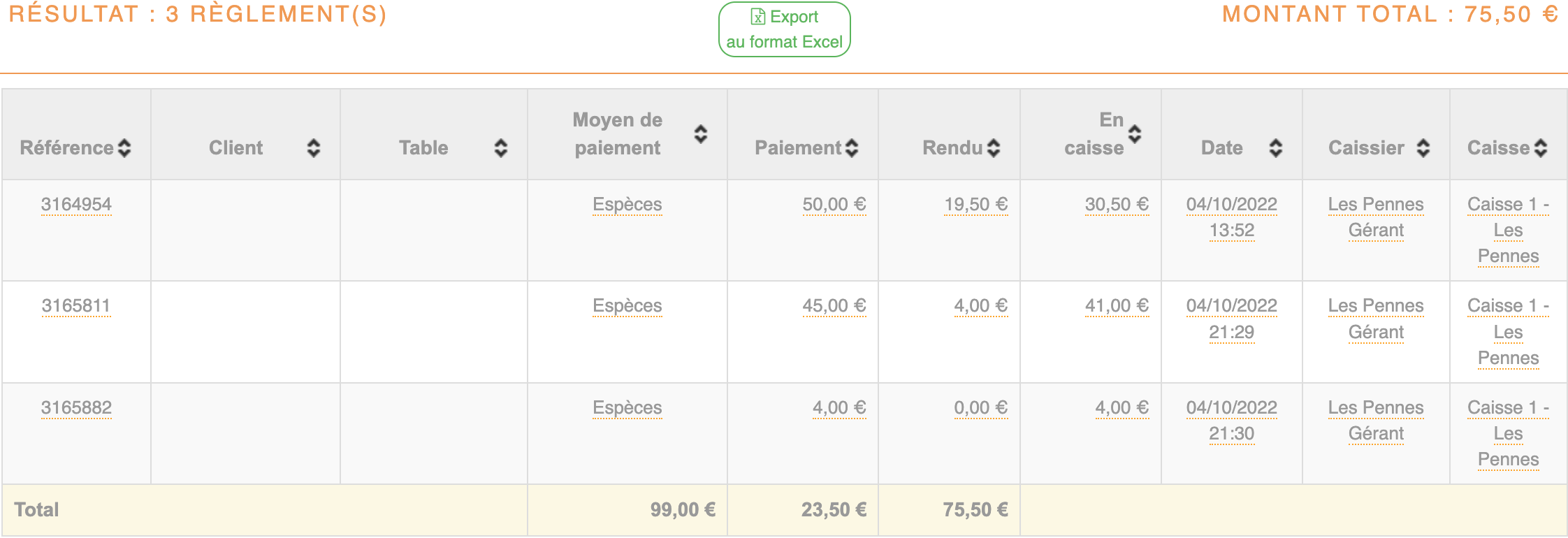The image size is (1568, 538).
Task: Export results au format Excel
Action: tap(784, 30)
